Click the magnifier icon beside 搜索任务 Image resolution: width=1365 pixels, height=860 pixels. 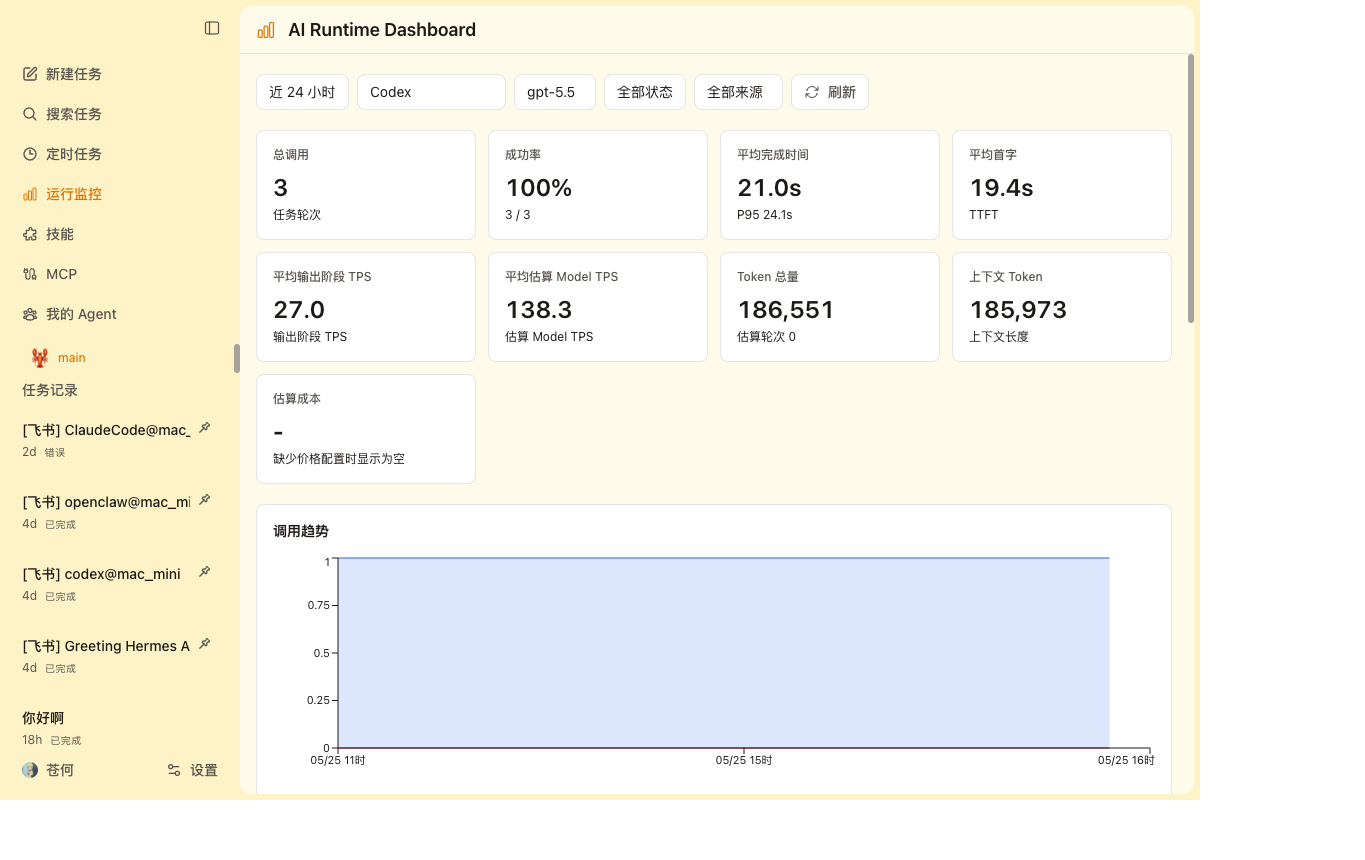(30, 114)
